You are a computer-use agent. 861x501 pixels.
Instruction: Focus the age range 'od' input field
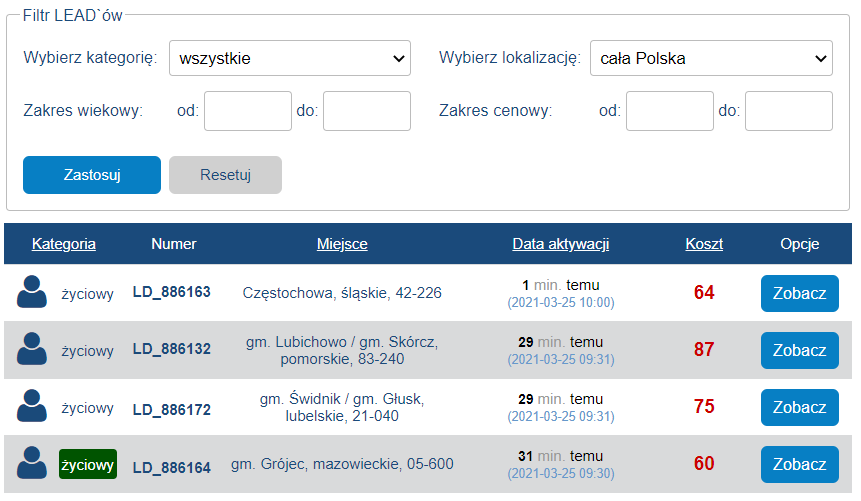point(248,111)
